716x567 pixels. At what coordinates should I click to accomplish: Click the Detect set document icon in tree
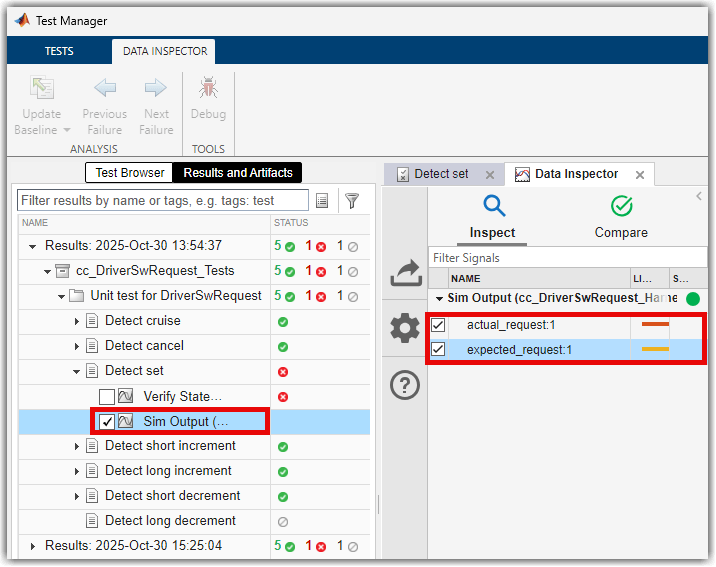pos(92,370)
